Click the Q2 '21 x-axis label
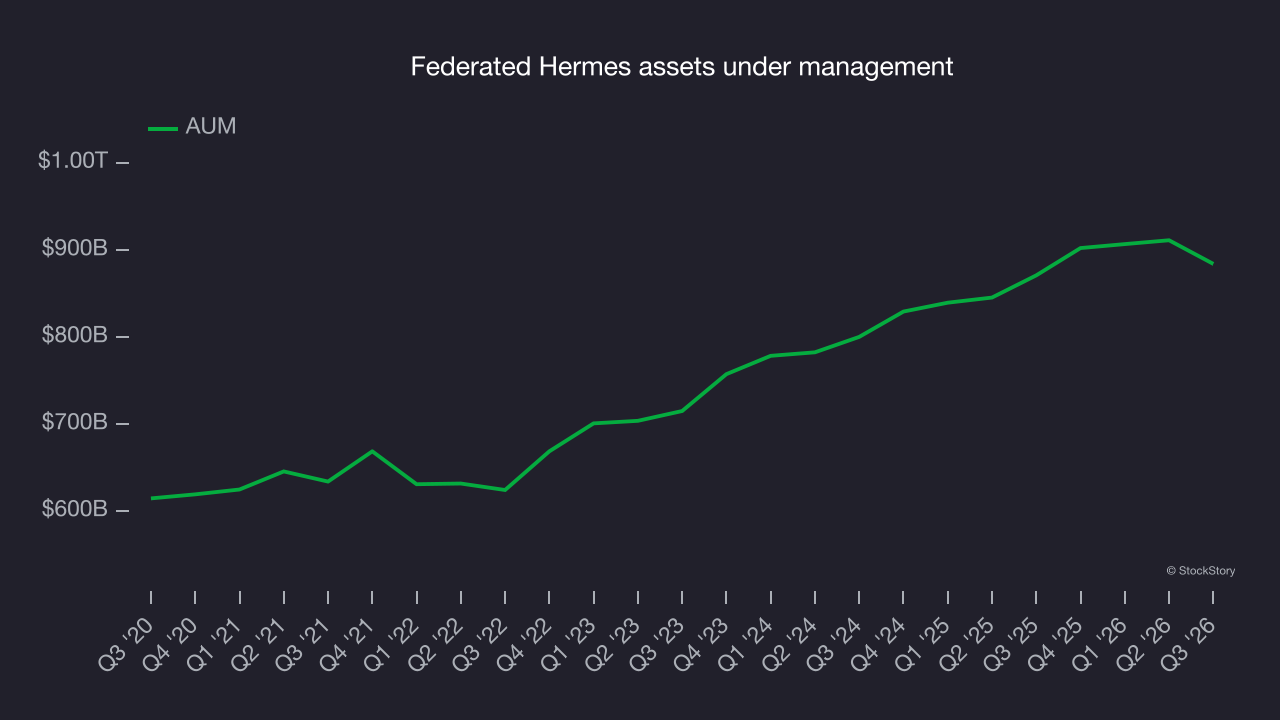Viewport: 1280px width, 720px height. pos(259,643)
